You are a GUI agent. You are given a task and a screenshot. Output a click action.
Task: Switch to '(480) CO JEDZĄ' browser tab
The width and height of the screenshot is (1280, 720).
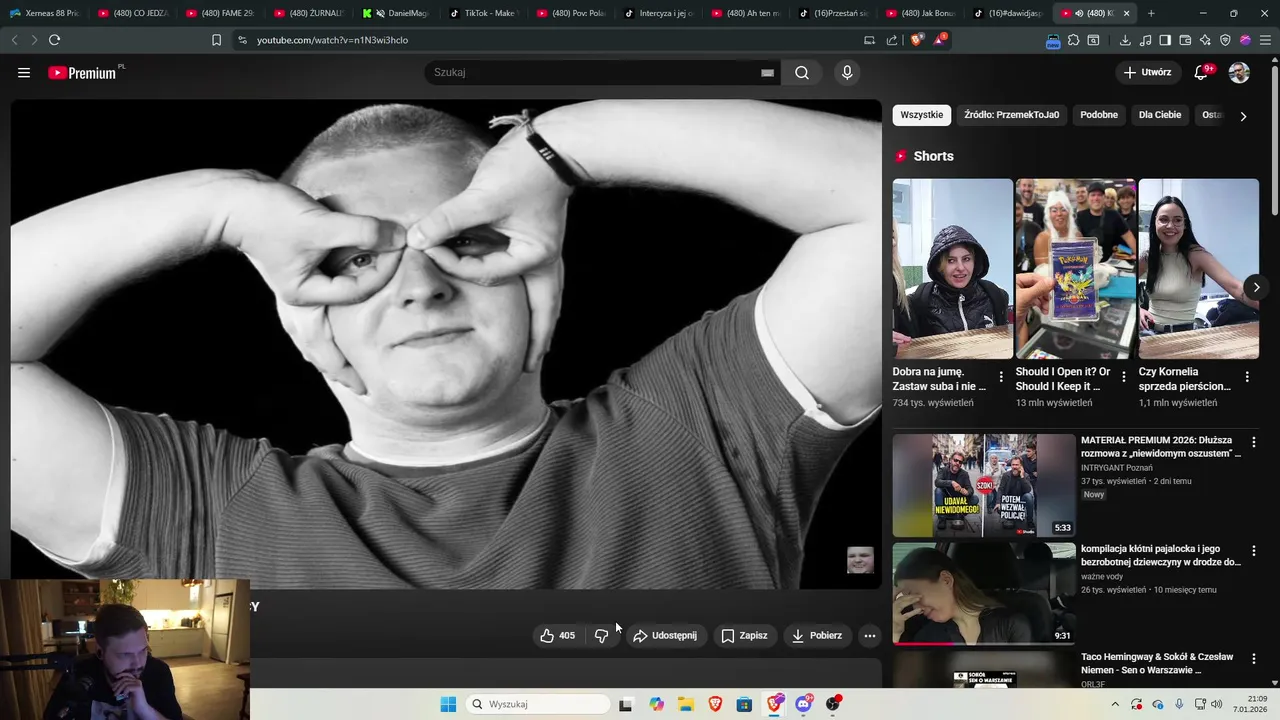(x=133, y=13)
